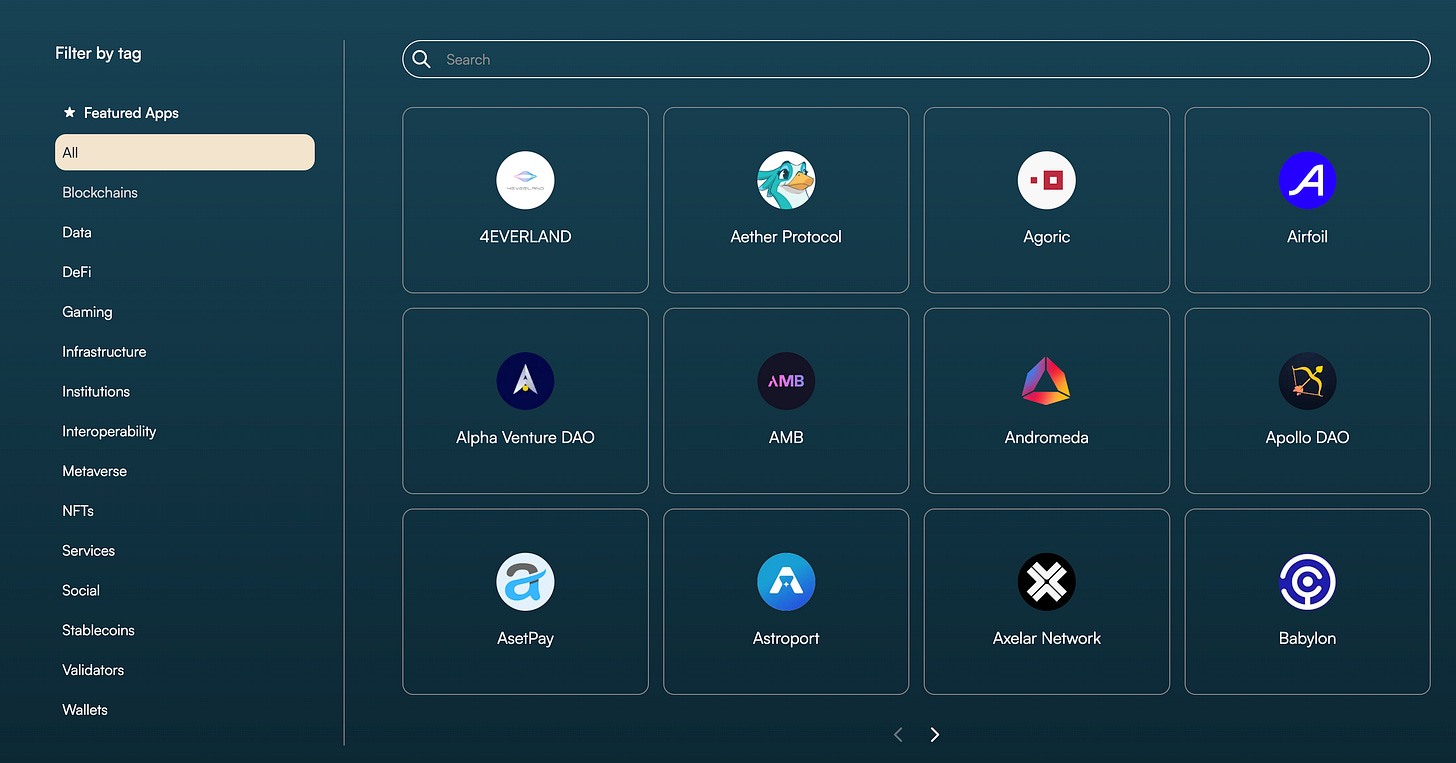Select the AsetPay logo icon

[525, 582]
